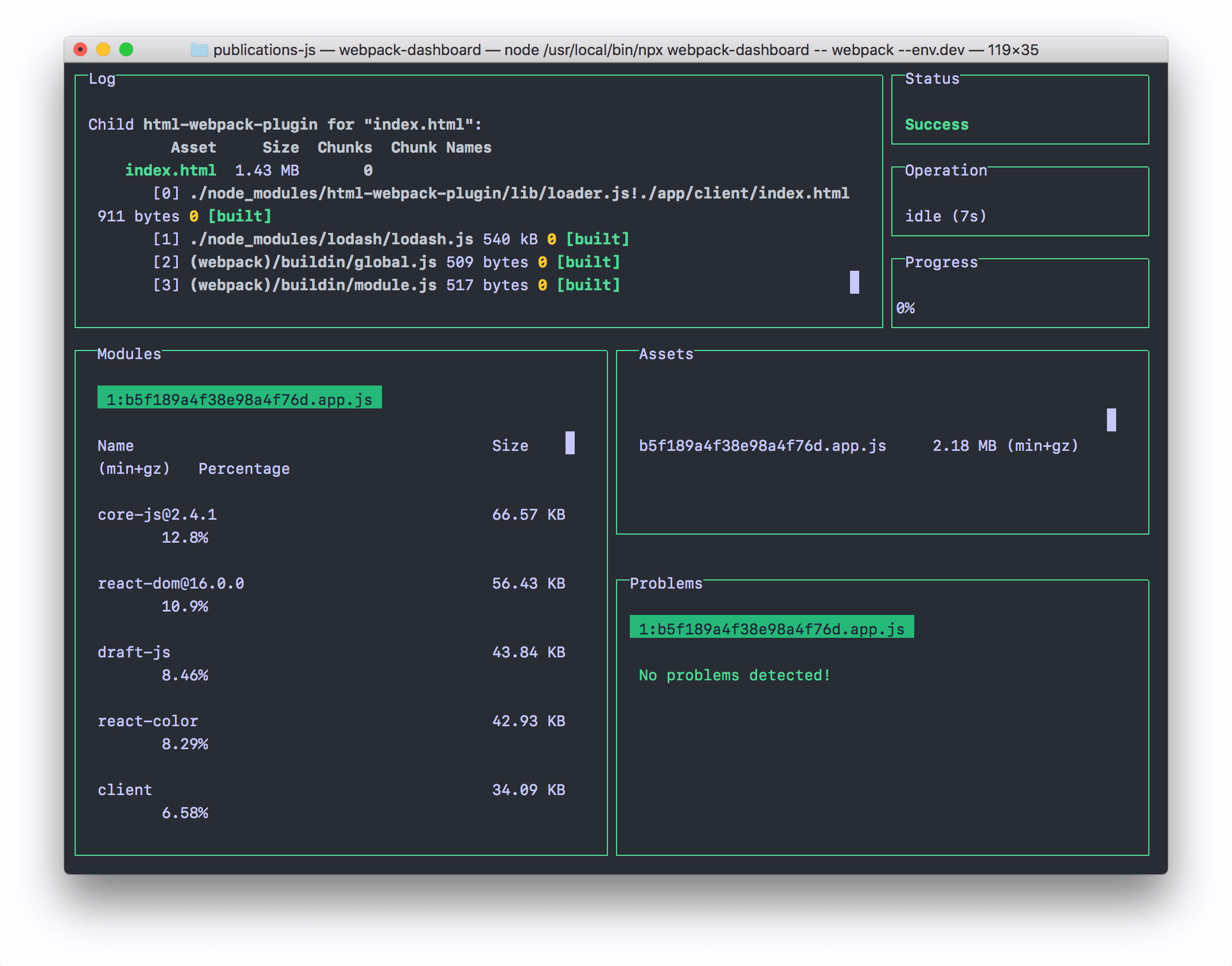The width and height of the screenshot is (1232, 966).
Task: Click the yellow minimize window button
Action: [103, 50]
